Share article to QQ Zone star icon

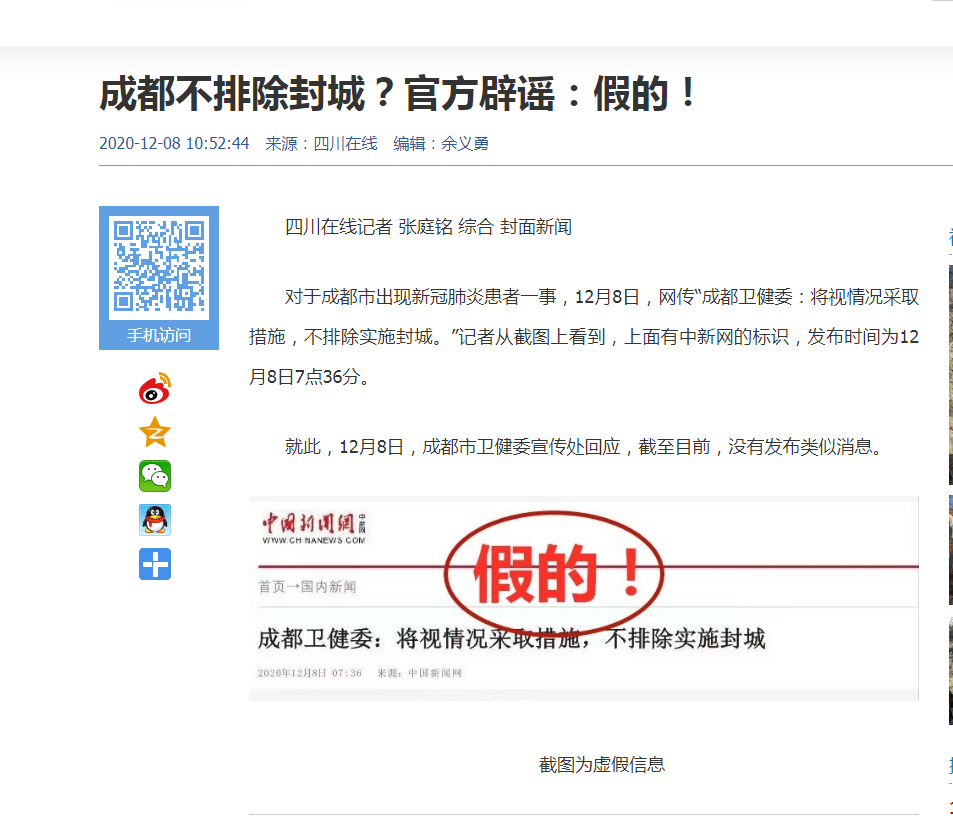[155, 433]
